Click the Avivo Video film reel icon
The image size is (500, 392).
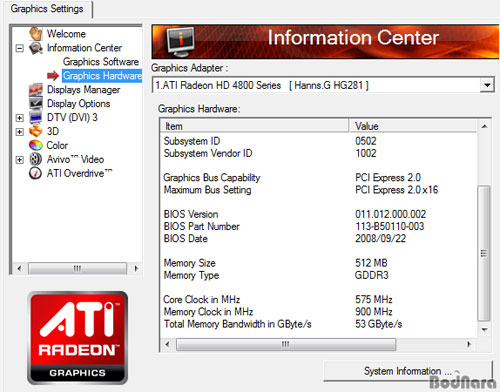click(x=36, y=159)
